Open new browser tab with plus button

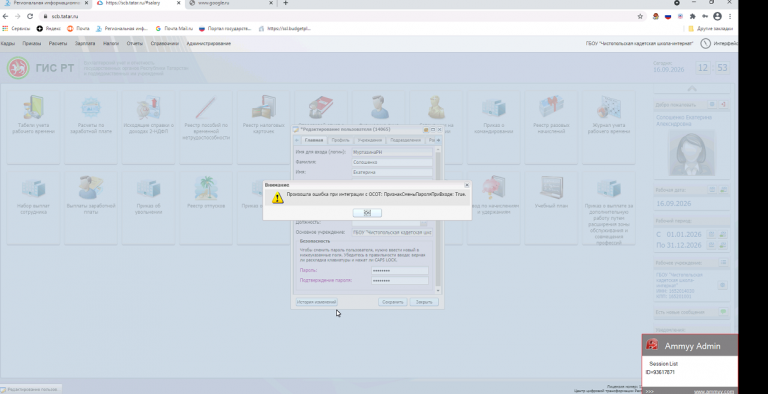pyautogui.click(x=286, y=3)
